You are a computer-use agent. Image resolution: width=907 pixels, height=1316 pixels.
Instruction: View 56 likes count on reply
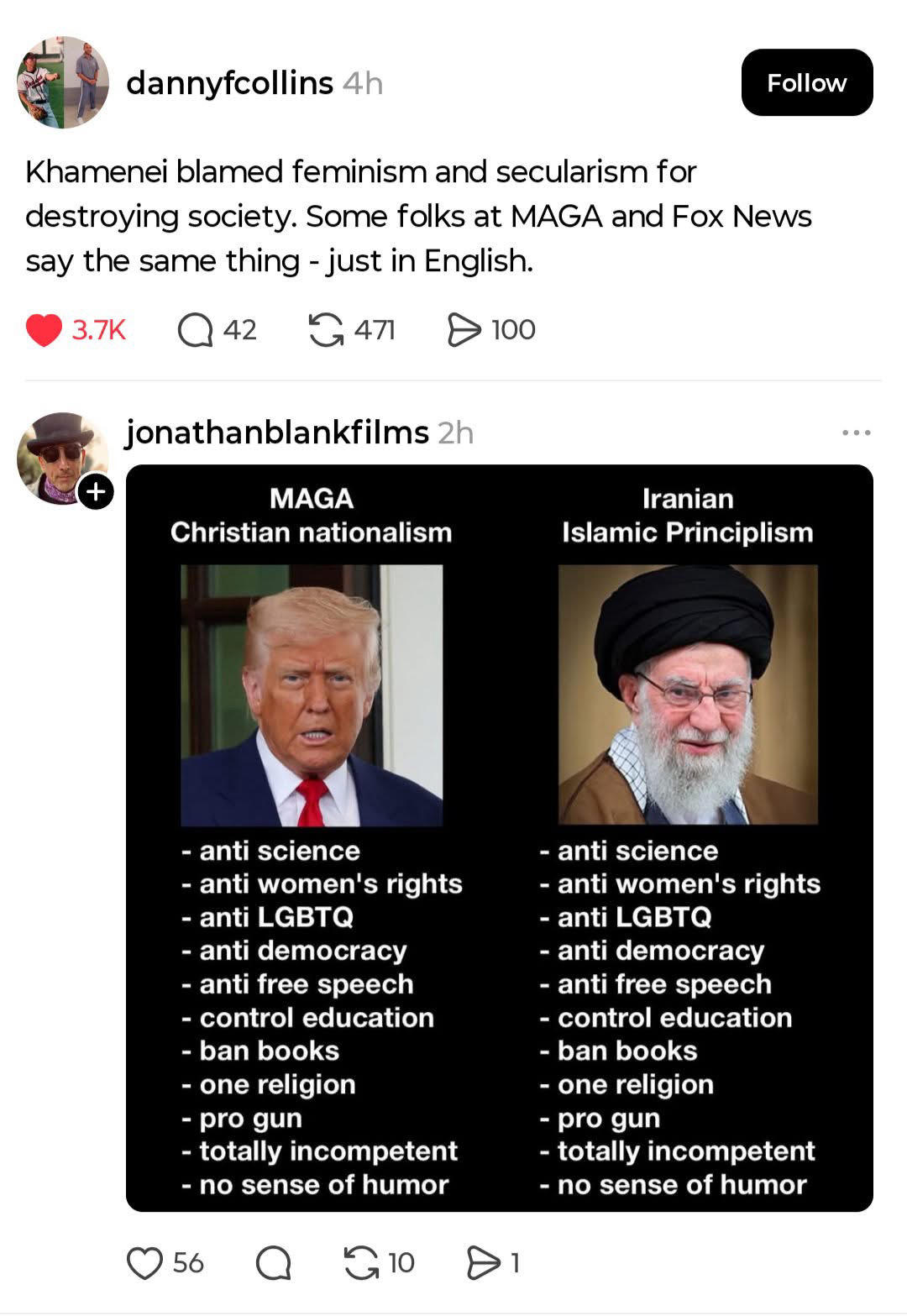188,1262
